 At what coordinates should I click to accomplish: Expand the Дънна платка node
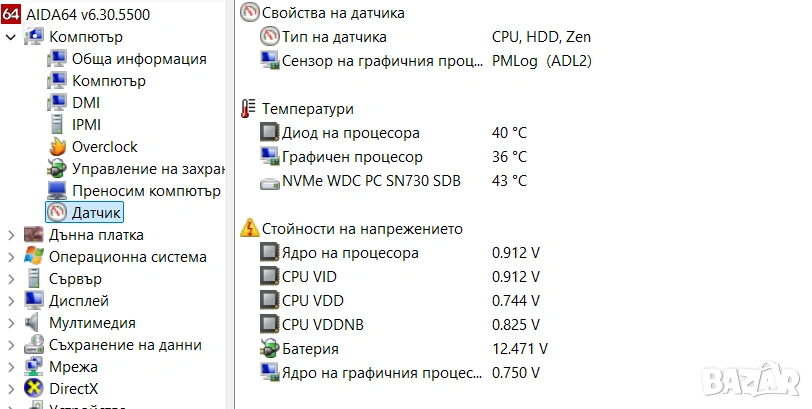click(x=11, y=235)
